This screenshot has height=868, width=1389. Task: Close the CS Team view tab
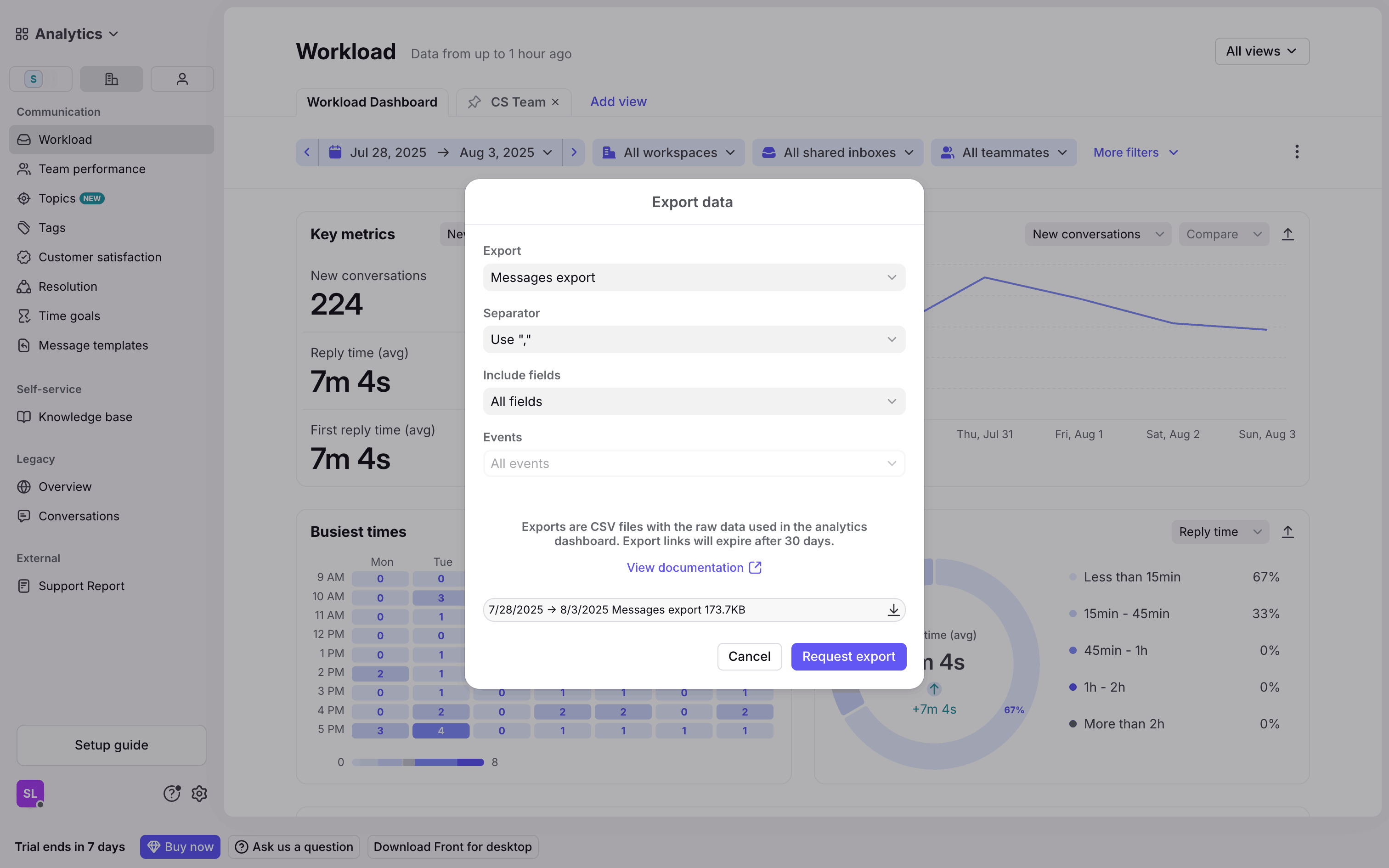click(x=556, y=102)
